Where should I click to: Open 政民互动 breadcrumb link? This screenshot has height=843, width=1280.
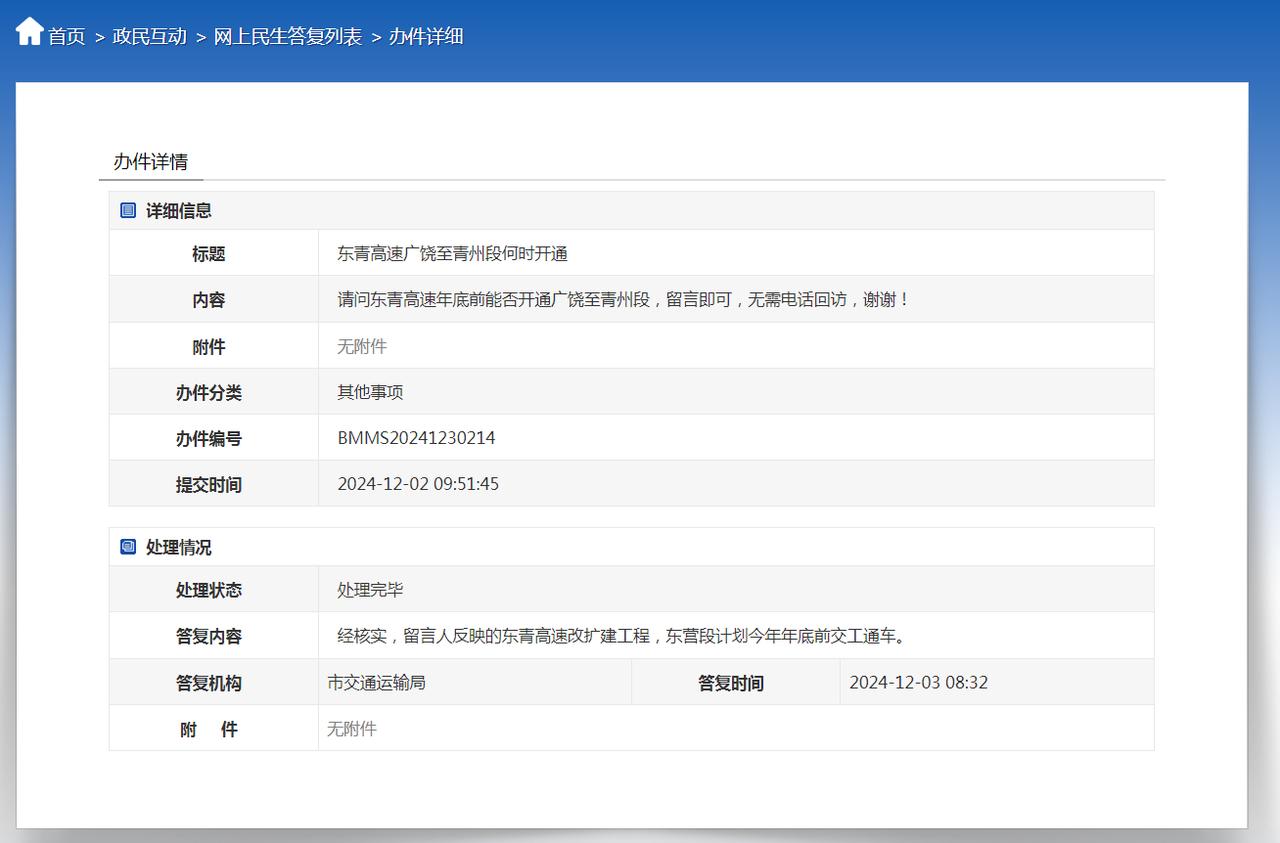[150, 37]
